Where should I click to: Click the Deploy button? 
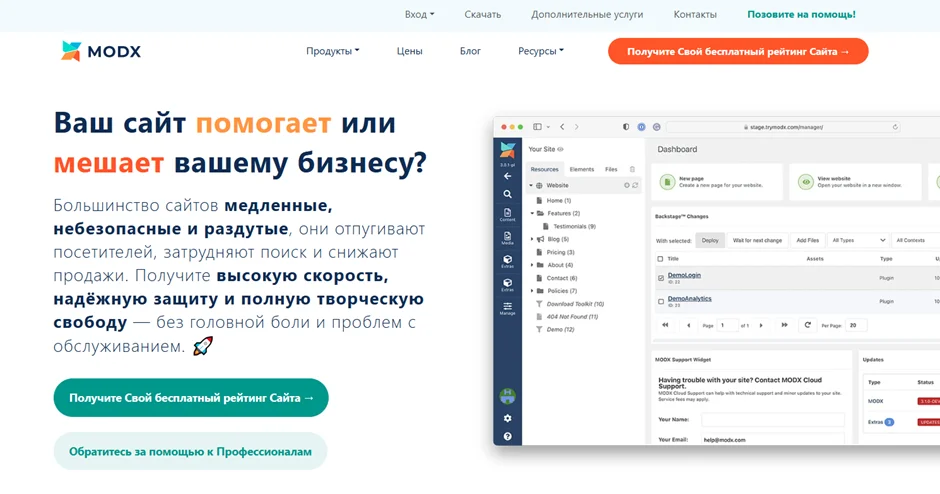pos(710,240)
